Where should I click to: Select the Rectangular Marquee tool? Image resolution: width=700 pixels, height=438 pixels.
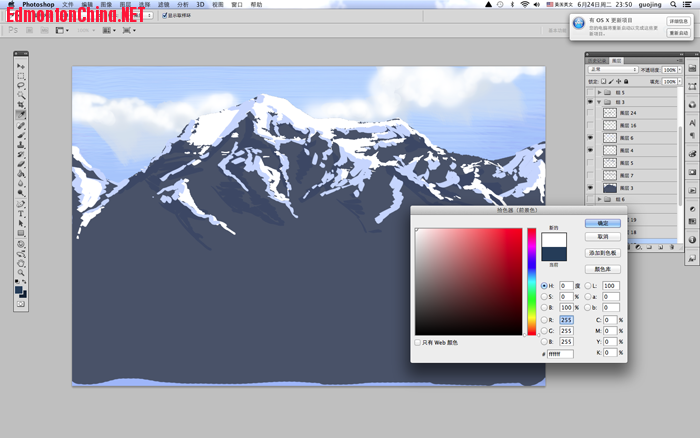(21, 77)
